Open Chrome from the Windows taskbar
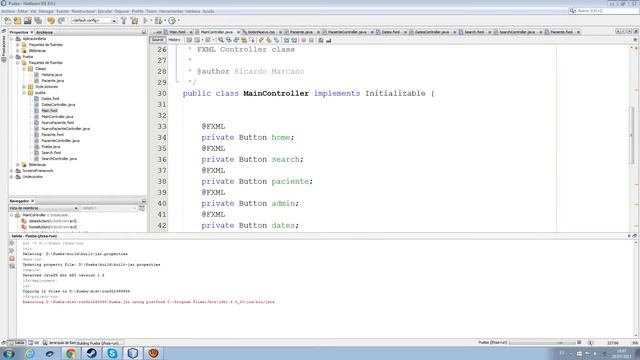 pos(71,353)
